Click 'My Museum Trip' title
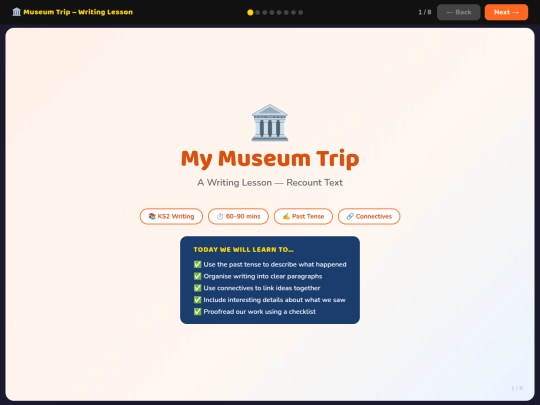The height and width of the screenshot is (405, 540). click(270, 159)
